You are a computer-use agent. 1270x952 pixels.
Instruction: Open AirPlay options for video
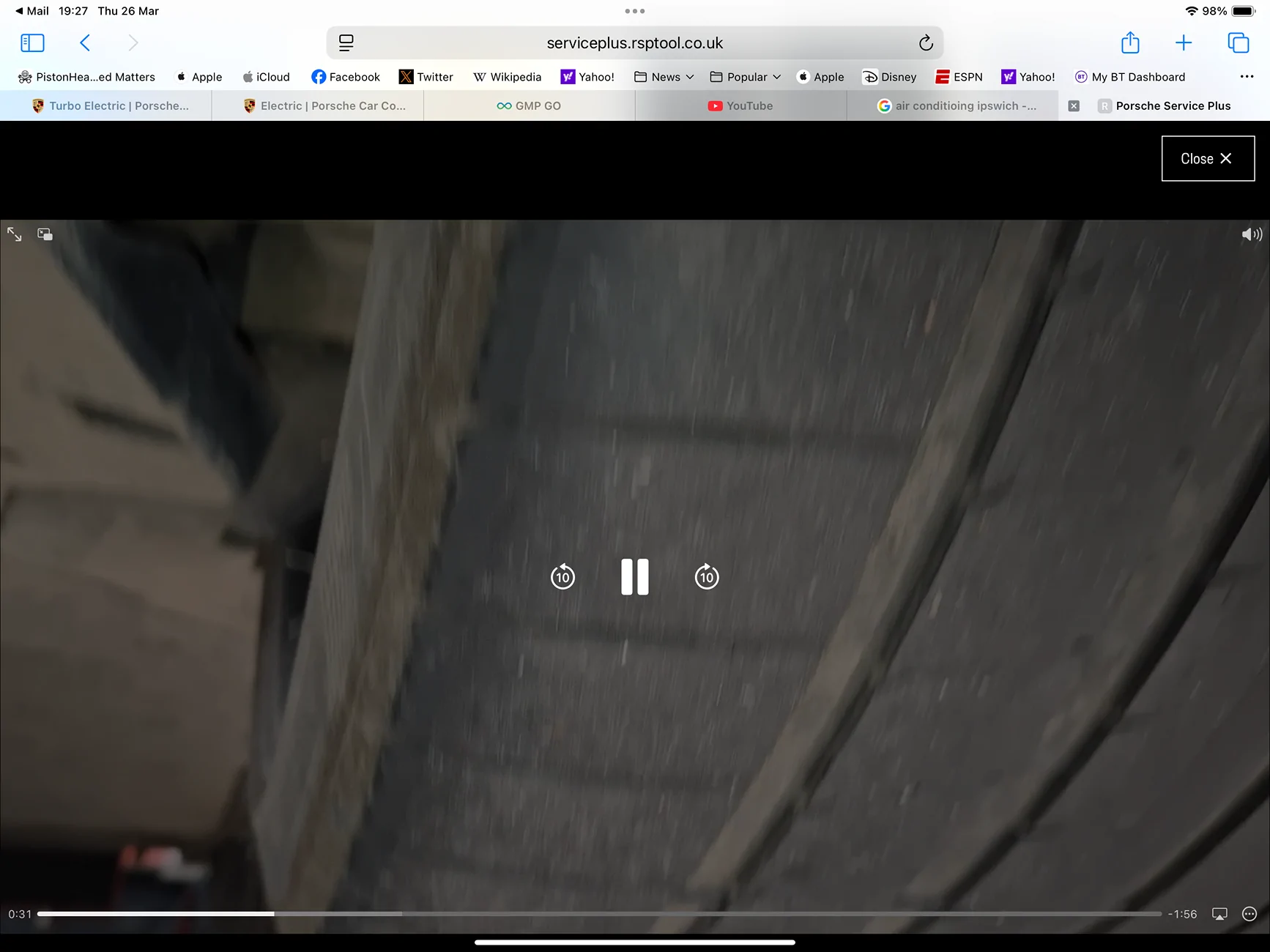(1219, 914)
